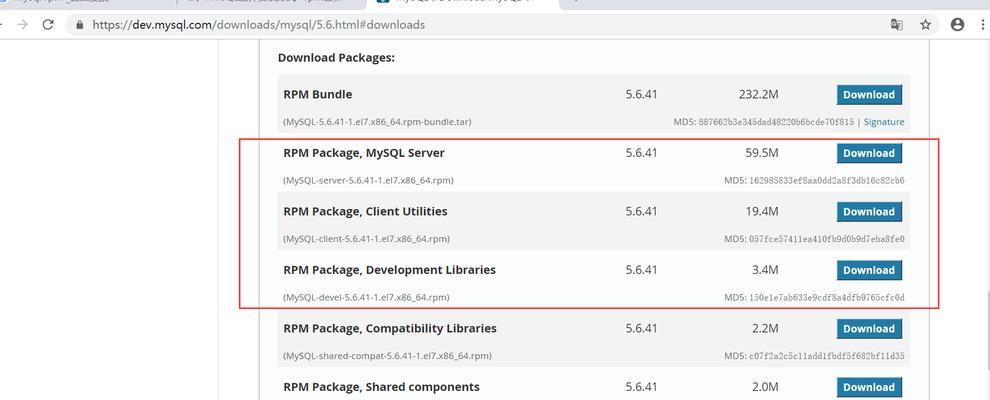Click the padlock site-info icon
Viewport: 990px width, 400px height.
point(80,25)
